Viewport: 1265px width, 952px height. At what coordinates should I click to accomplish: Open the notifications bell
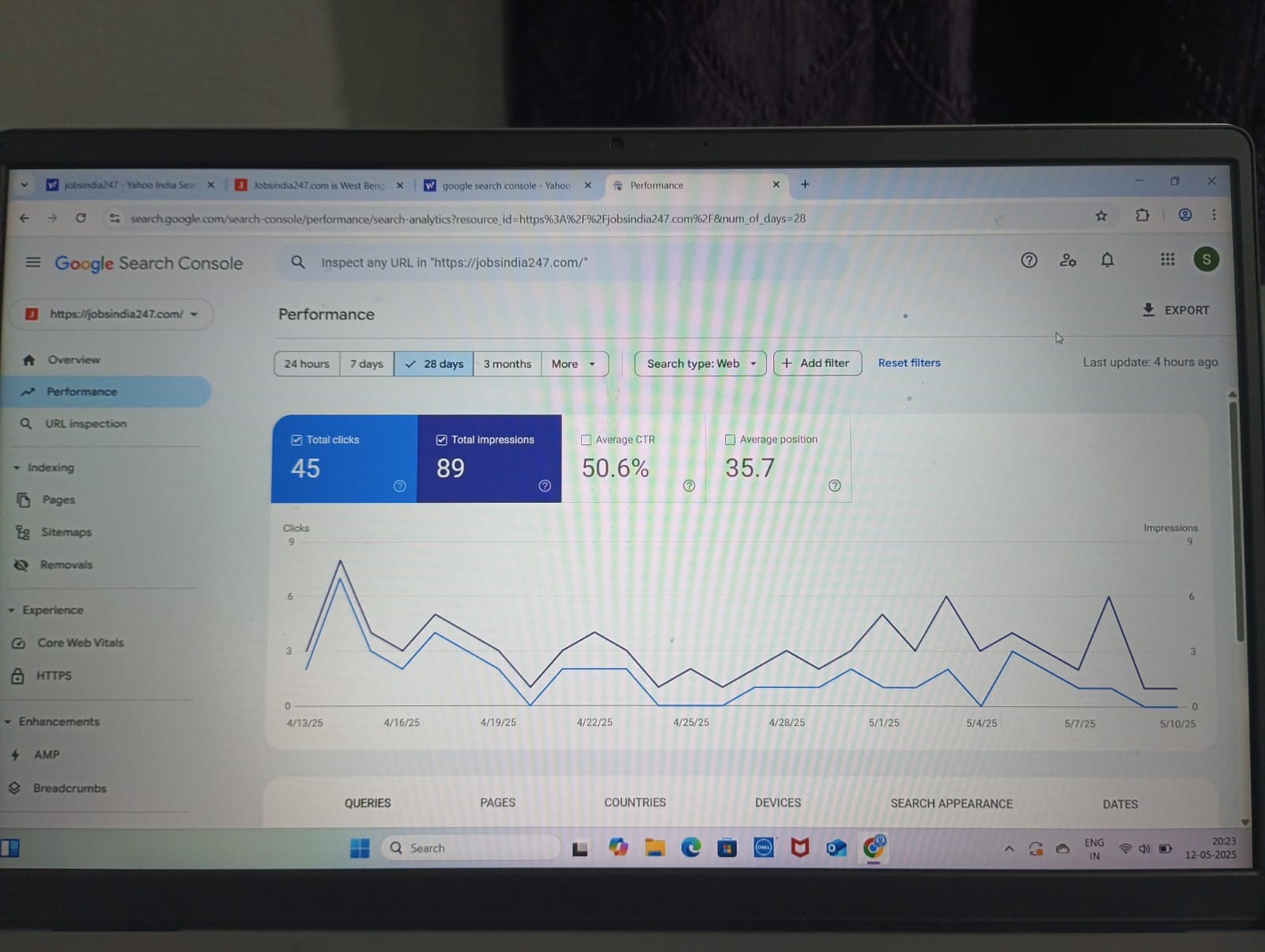point(1108,260)
